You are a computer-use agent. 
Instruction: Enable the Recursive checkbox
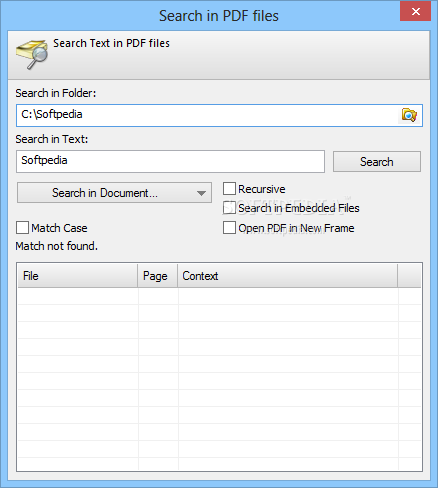tap(229, 189)
